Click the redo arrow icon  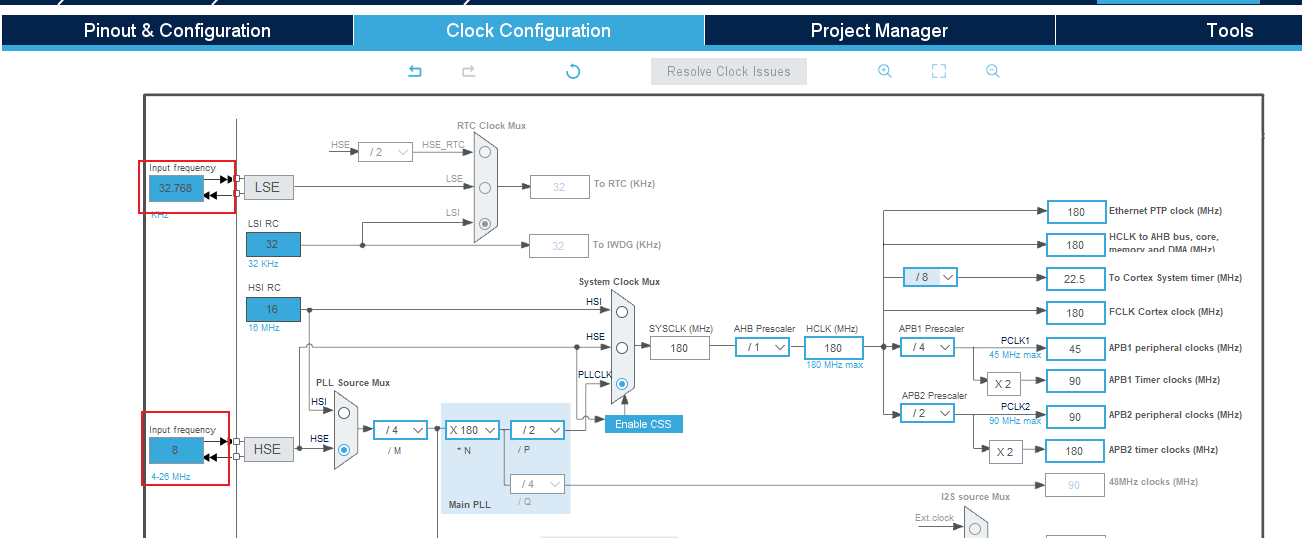tap(468, 71)
